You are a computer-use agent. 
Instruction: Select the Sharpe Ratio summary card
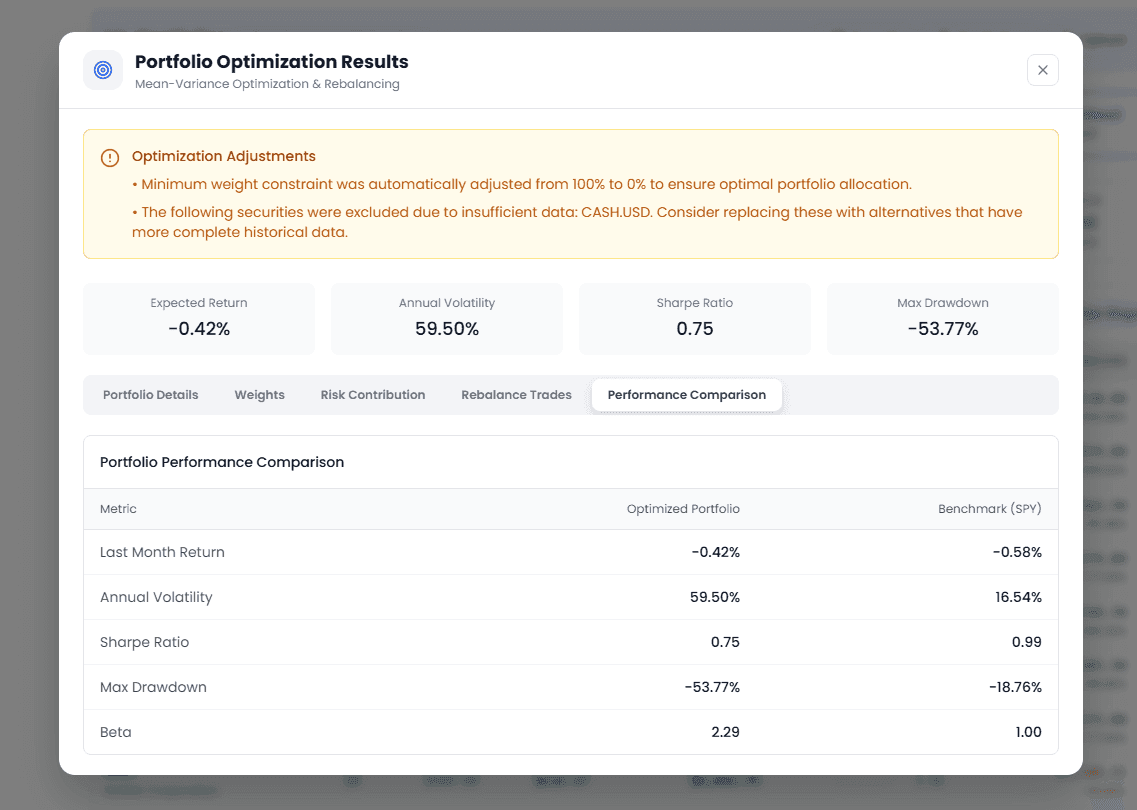(695, 319)
